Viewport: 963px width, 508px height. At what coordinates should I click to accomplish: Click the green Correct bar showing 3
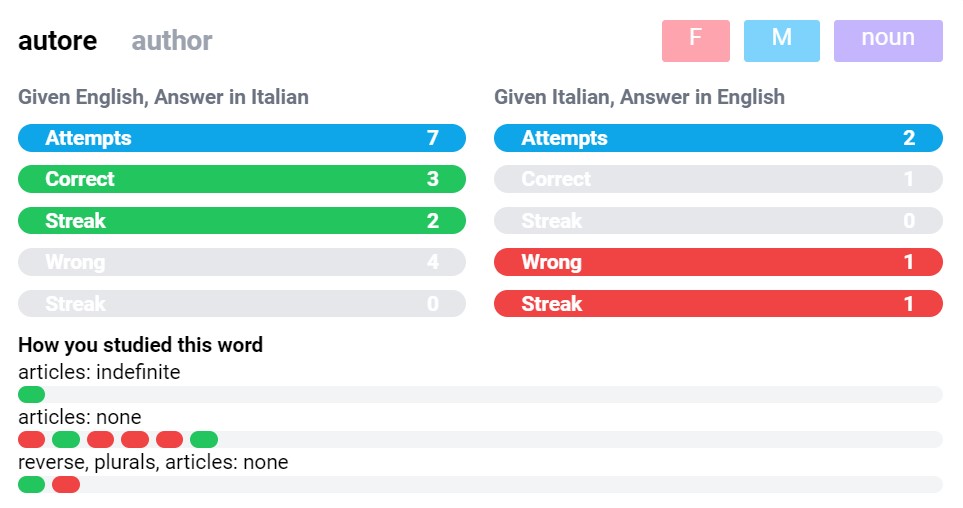coord(242,179)
